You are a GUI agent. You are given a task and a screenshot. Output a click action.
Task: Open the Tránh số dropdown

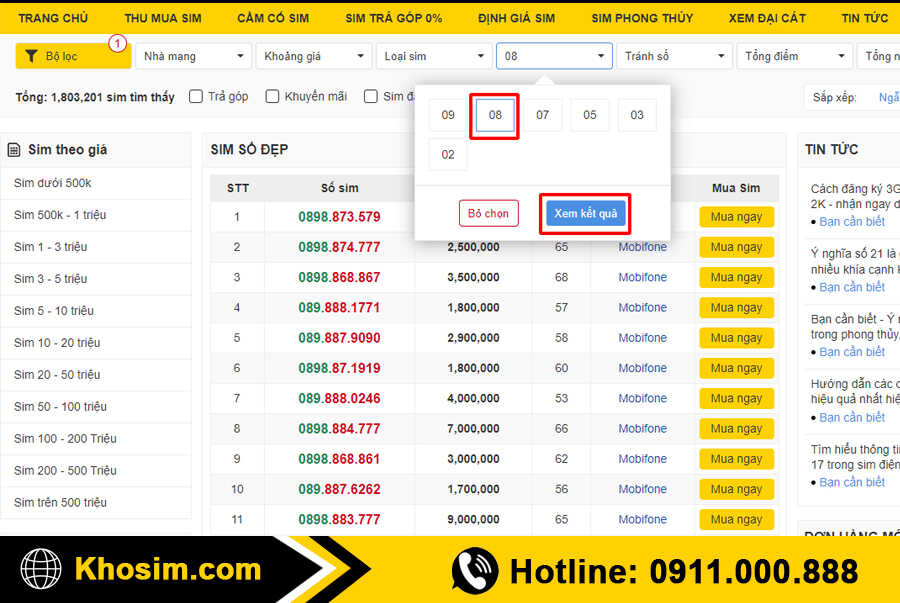point(673,56)
